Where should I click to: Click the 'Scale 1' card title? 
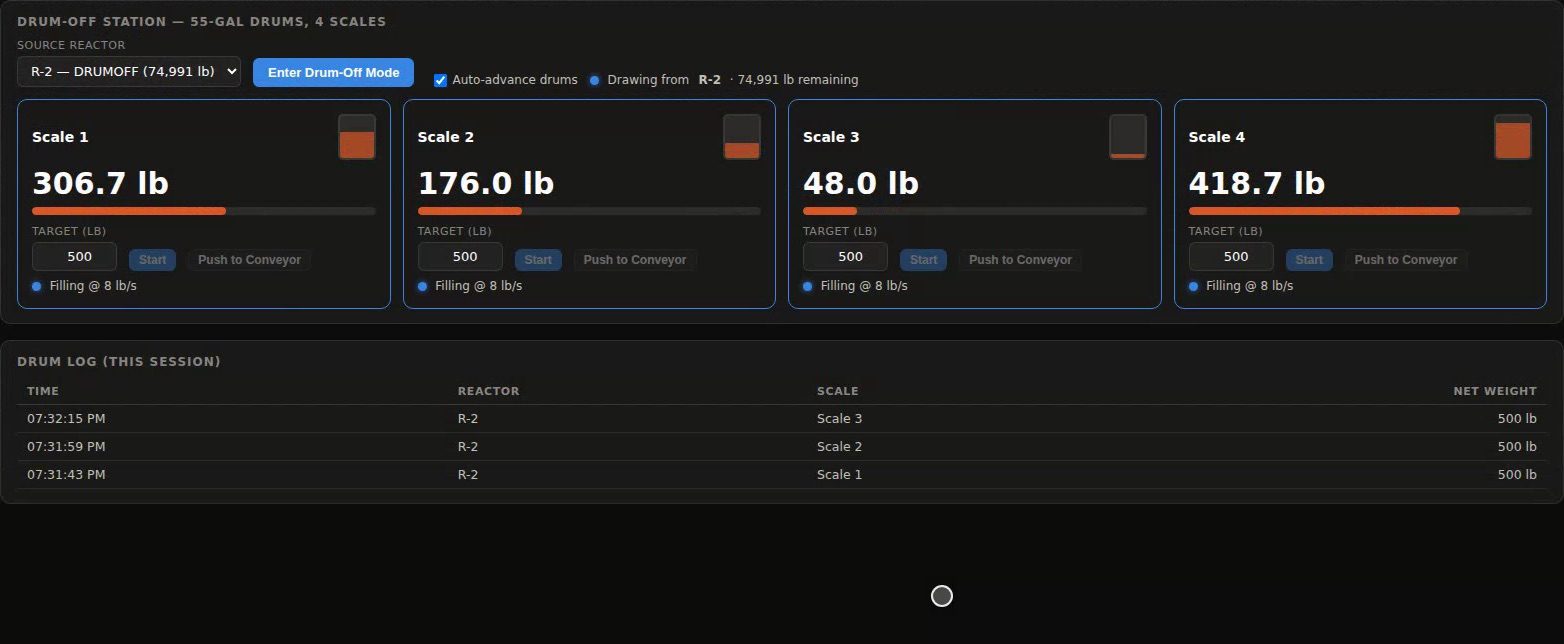pyautogui.click(x=60, y=137)
